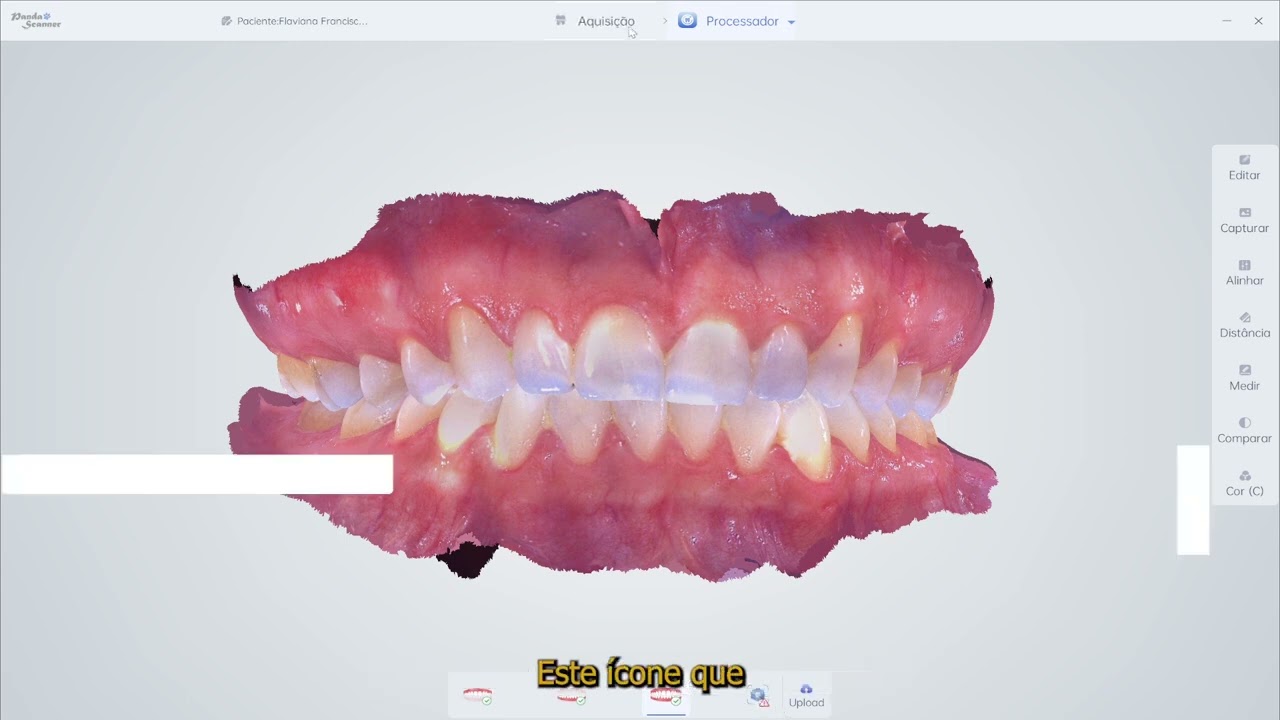Select the bite scan view
Screen dimensions: 1280x720
[665, 695]
